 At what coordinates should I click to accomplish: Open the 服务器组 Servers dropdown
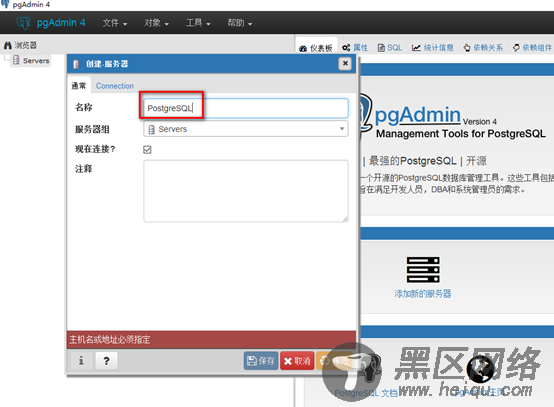click(246, 129)
